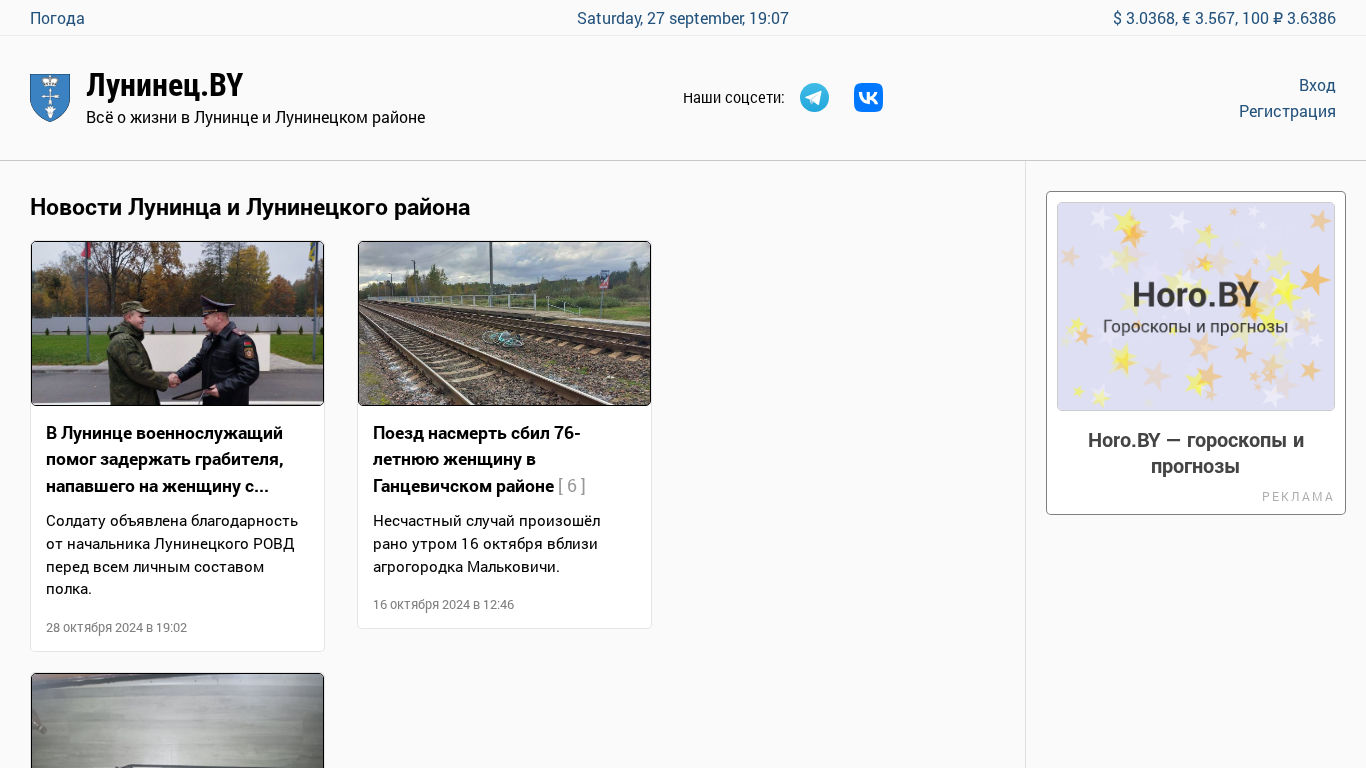1366x768 pixels.
Task: Open the soldier and policeman handshake photo
Action: tap(178, 323)
